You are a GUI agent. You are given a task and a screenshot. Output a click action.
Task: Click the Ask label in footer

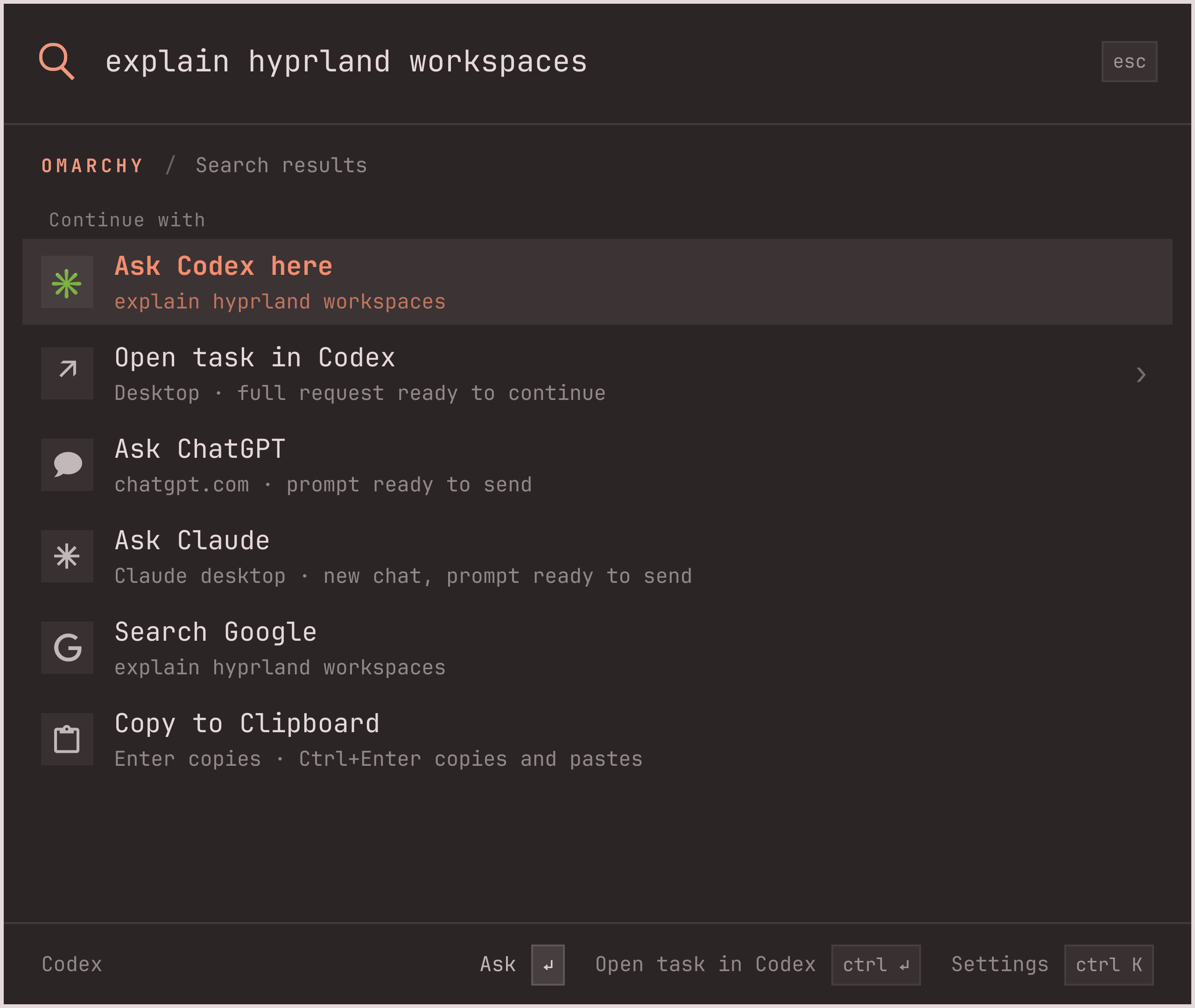498,965
